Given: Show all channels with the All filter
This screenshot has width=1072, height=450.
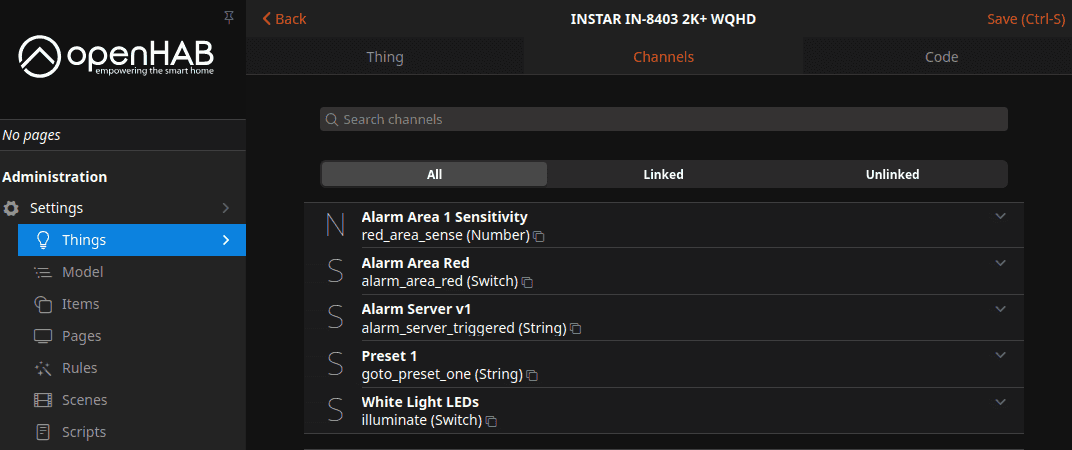Looking at the screenshot, I should click(434, 174).
